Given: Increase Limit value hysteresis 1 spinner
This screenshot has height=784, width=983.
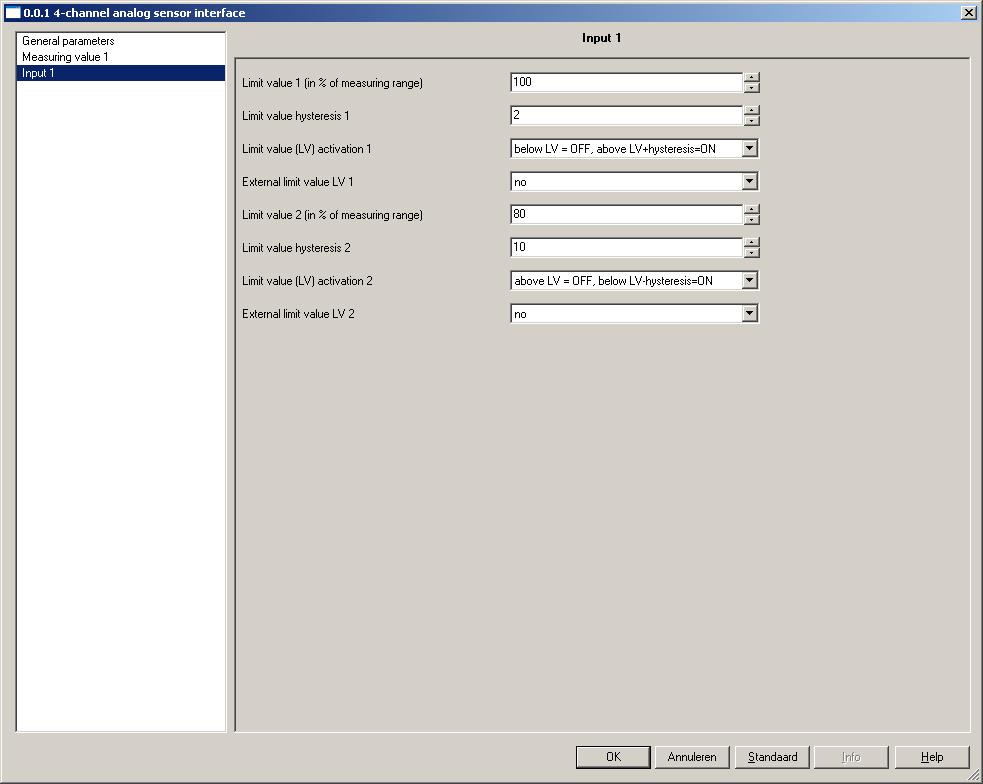Looking at the screenshot, I should click(x=751, y=110).
